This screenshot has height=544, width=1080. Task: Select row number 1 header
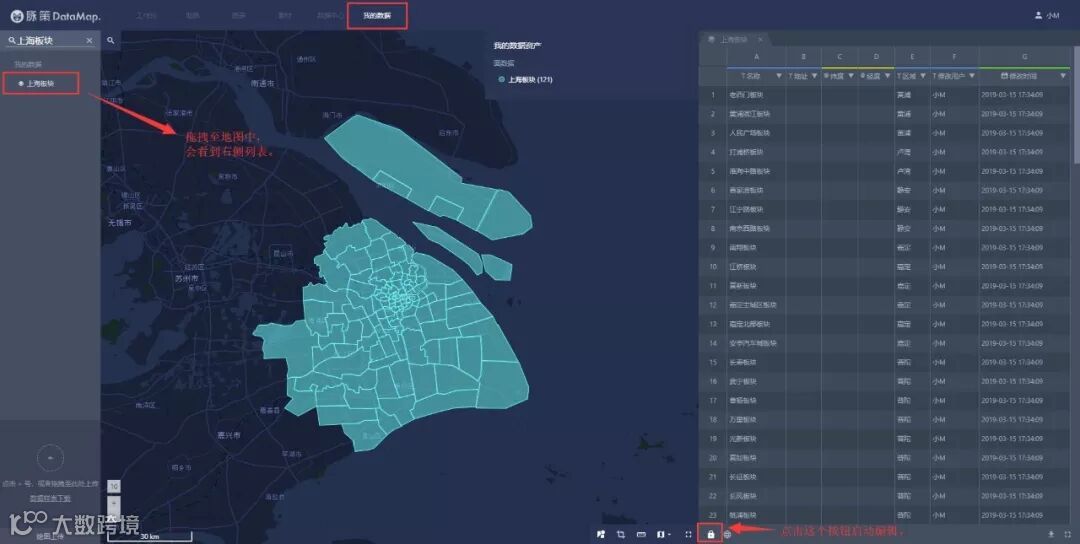pos(713,94)
